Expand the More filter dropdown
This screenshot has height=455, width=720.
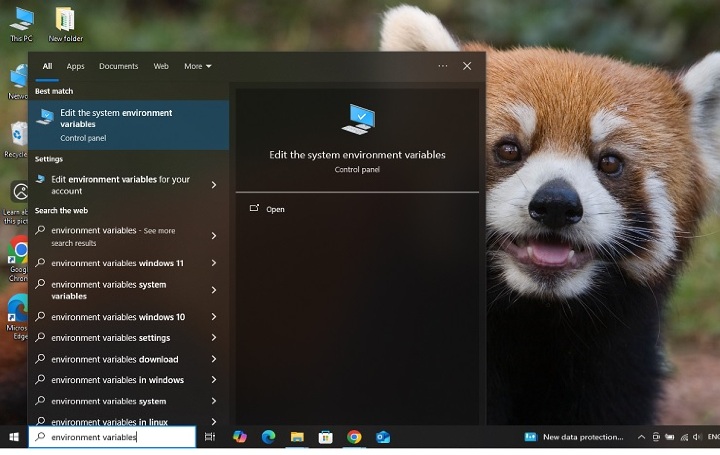197,66
